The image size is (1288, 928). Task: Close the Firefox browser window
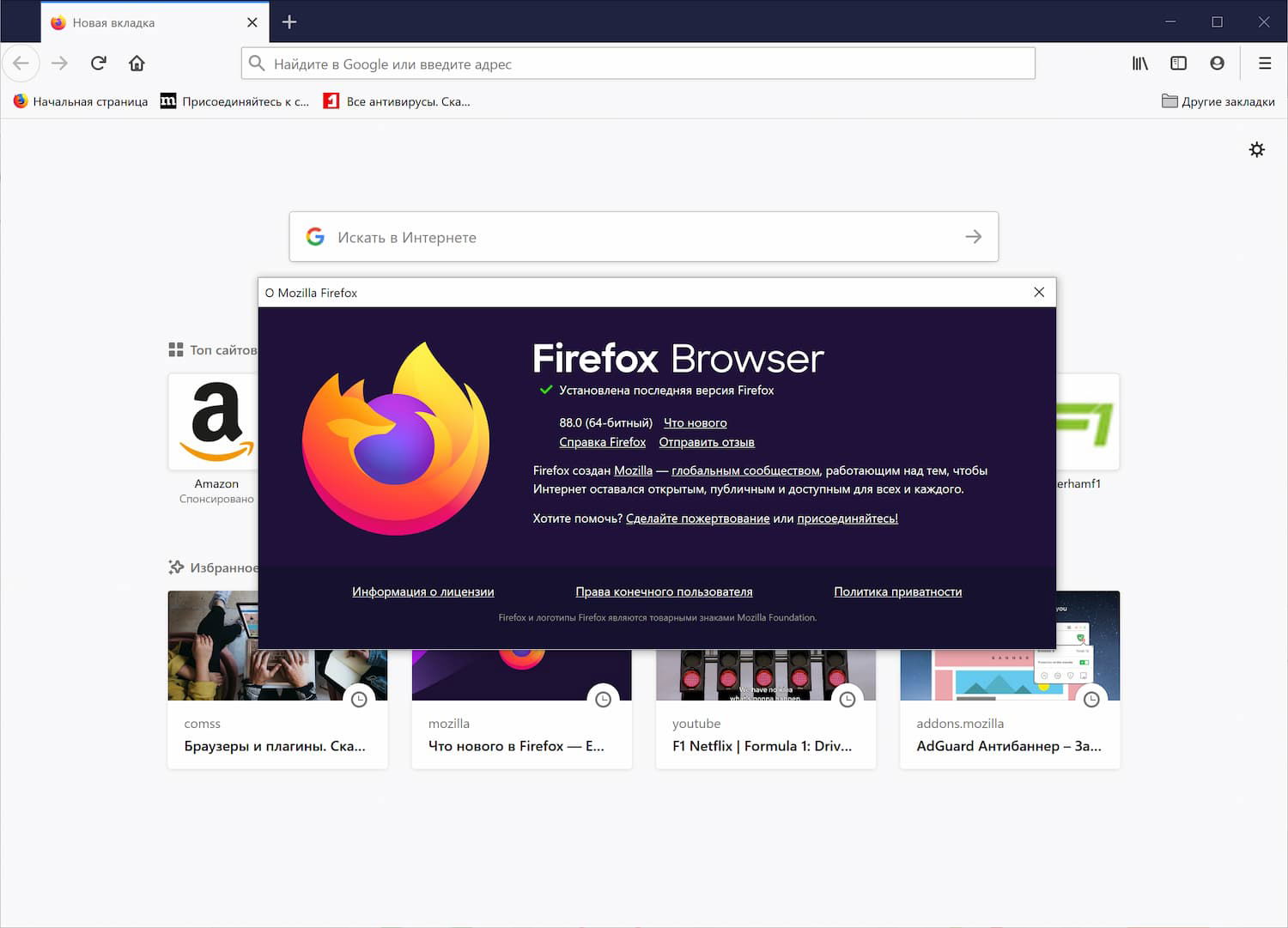pos(1264,22)
